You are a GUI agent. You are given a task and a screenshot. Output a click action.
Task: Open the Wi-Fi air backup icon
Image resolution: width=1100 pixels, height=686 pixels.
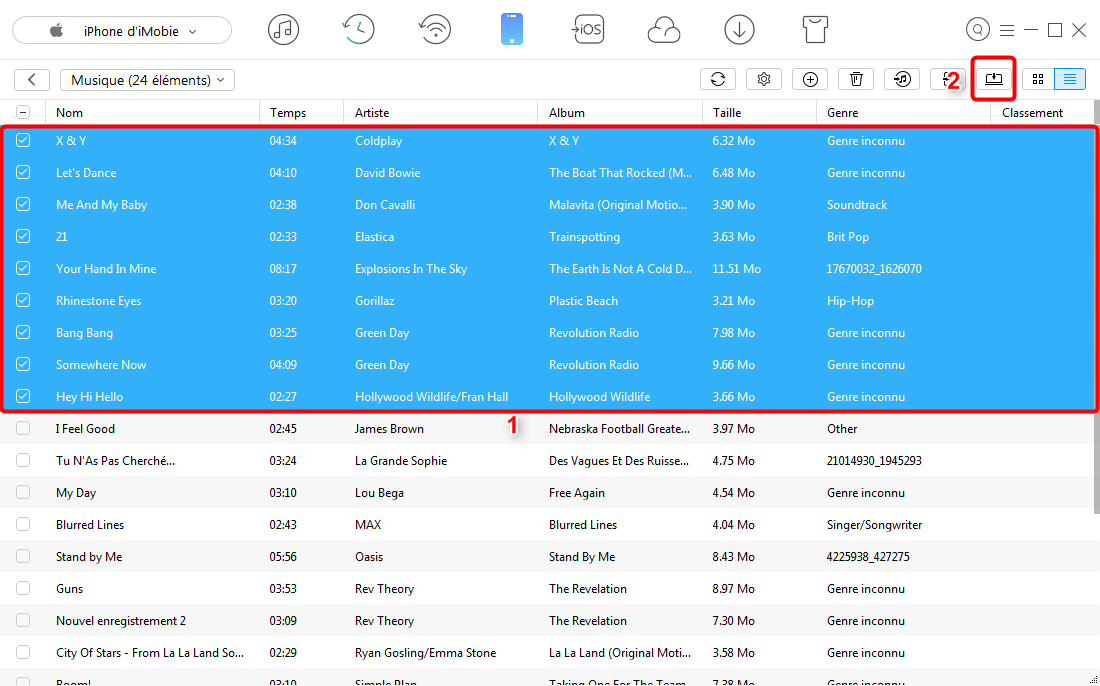[x=435, y=30]
